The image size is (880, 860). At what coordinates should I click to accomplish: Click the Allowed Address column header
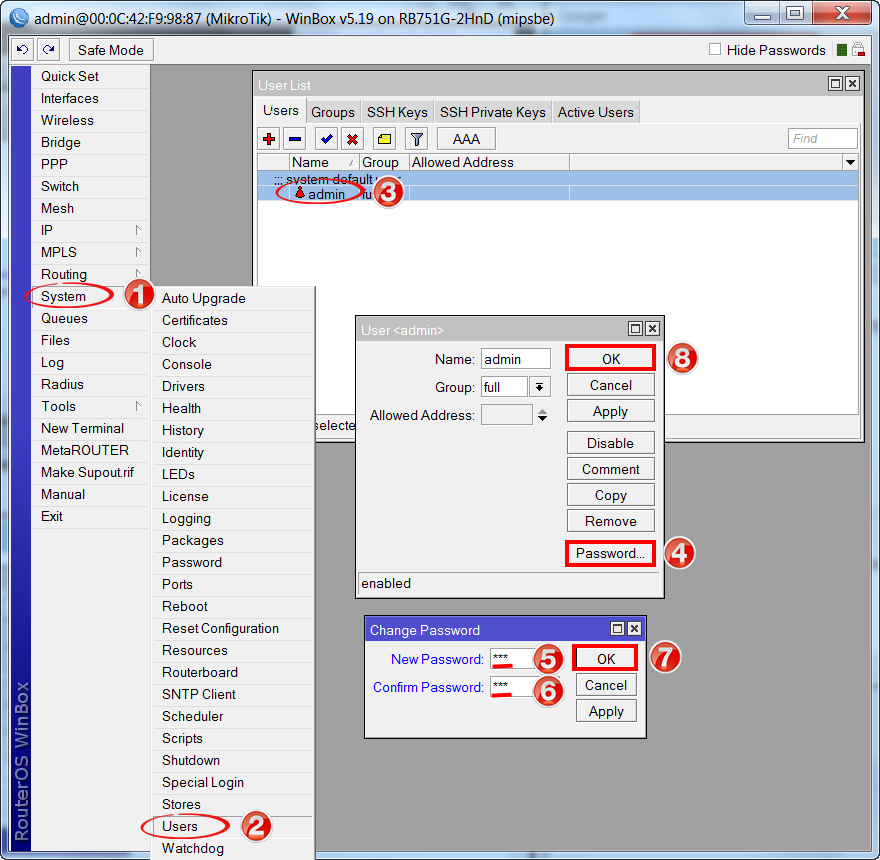click(x=489, y=162)
